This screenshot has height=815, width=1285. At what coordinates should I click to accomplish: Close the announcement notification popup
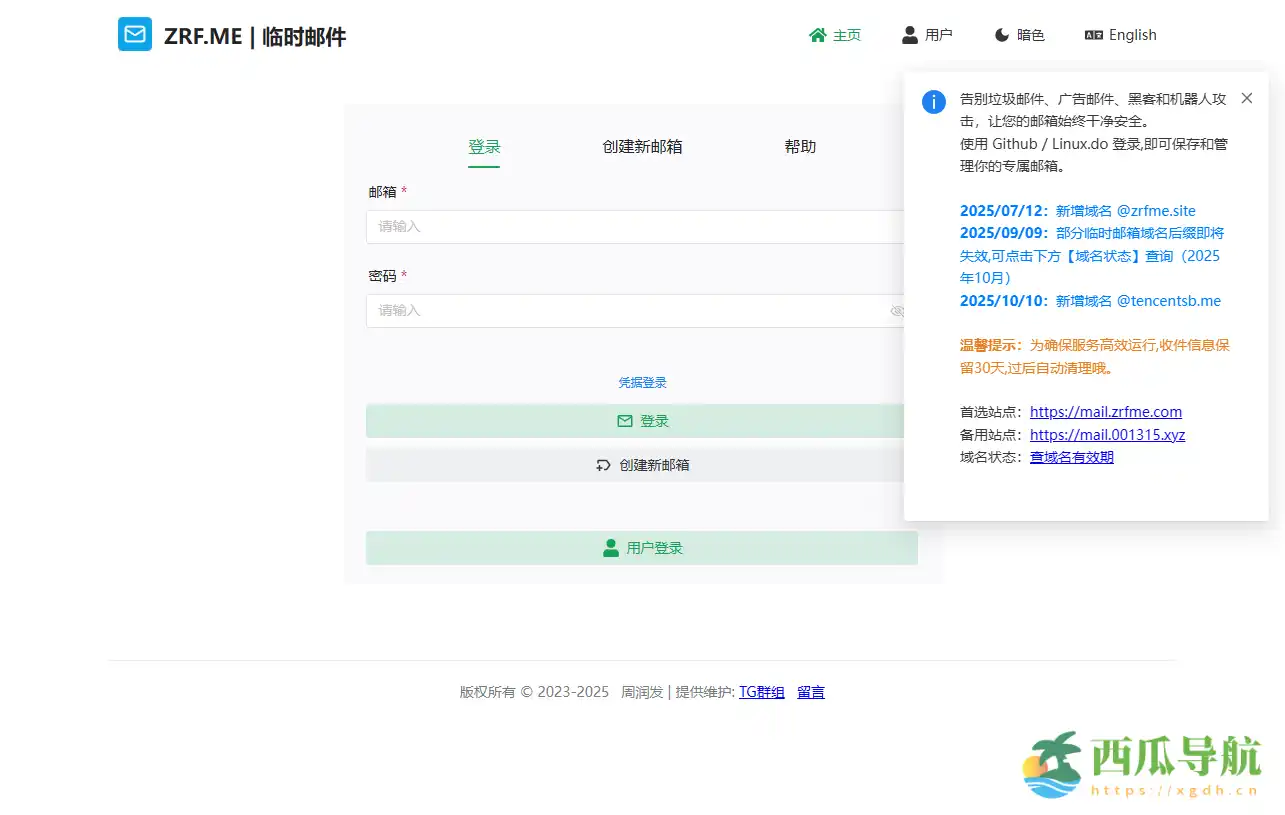1246,98
